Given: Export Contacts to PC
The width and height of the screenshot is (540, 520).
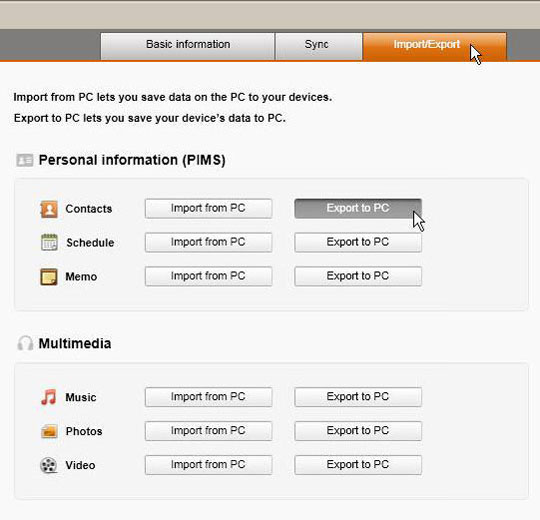Looking at the screenshot, I should (x=358, y=208).
